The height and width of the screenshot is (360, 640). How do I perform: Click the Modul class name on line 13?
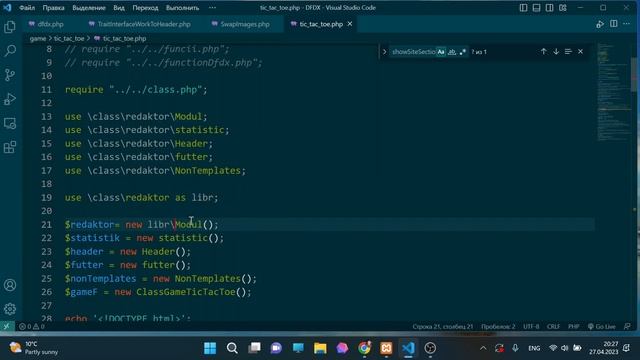click(x=188, y=116)
